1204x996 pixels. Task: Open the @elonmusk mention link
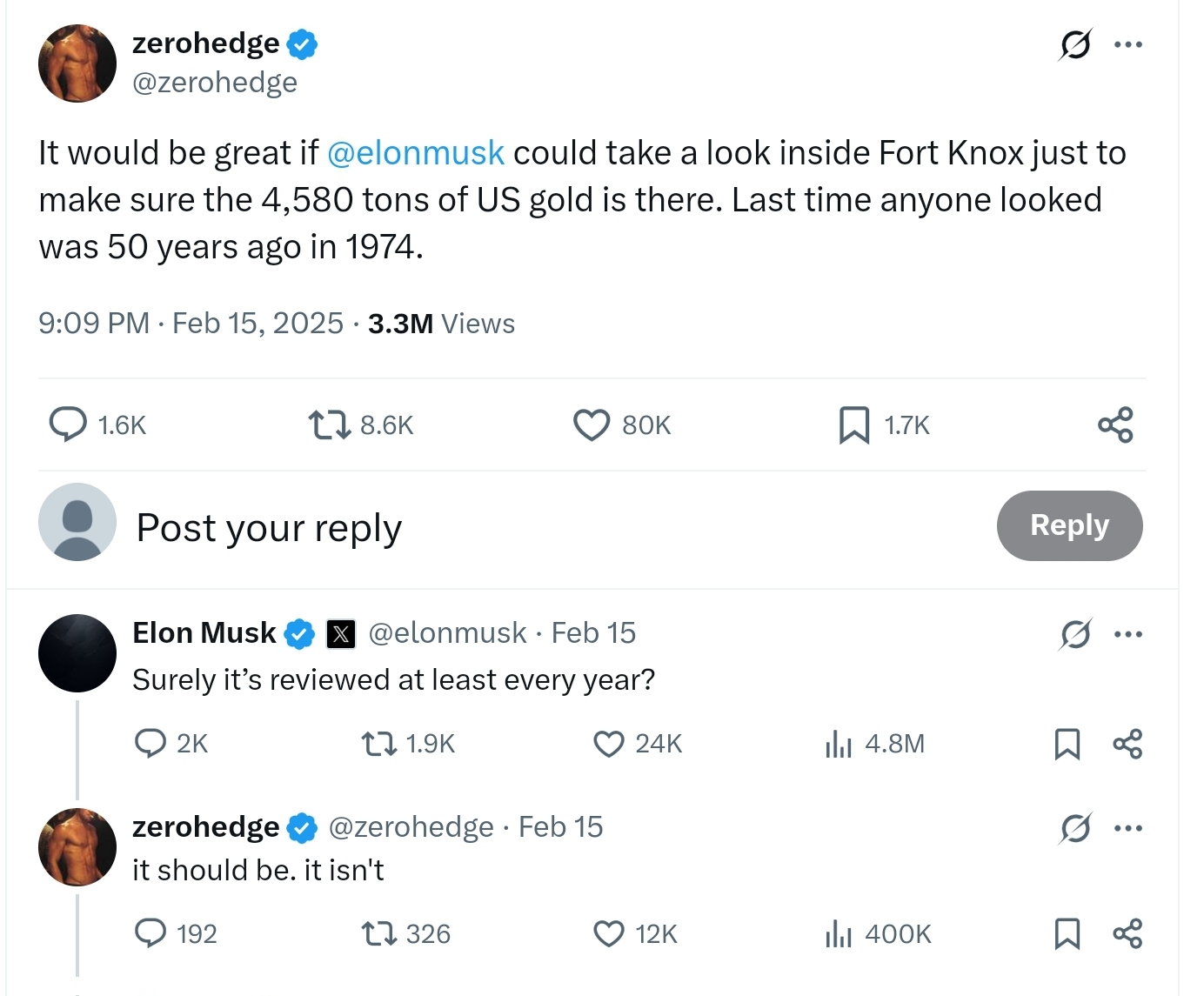[x=416, y=153]
